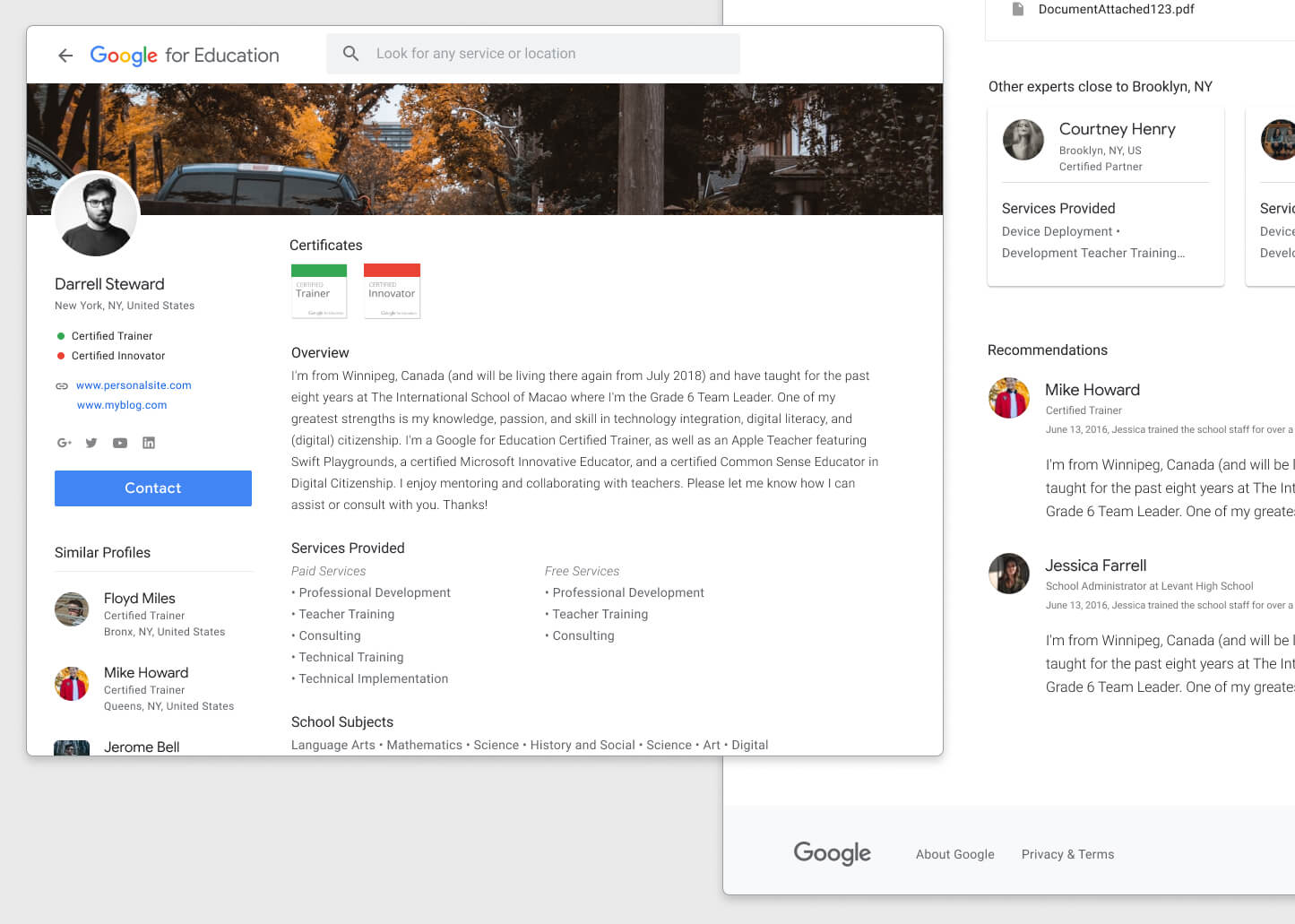
Task: Open DocumentAttached123.pdf attachment
Action: (x=1116, y=9)
